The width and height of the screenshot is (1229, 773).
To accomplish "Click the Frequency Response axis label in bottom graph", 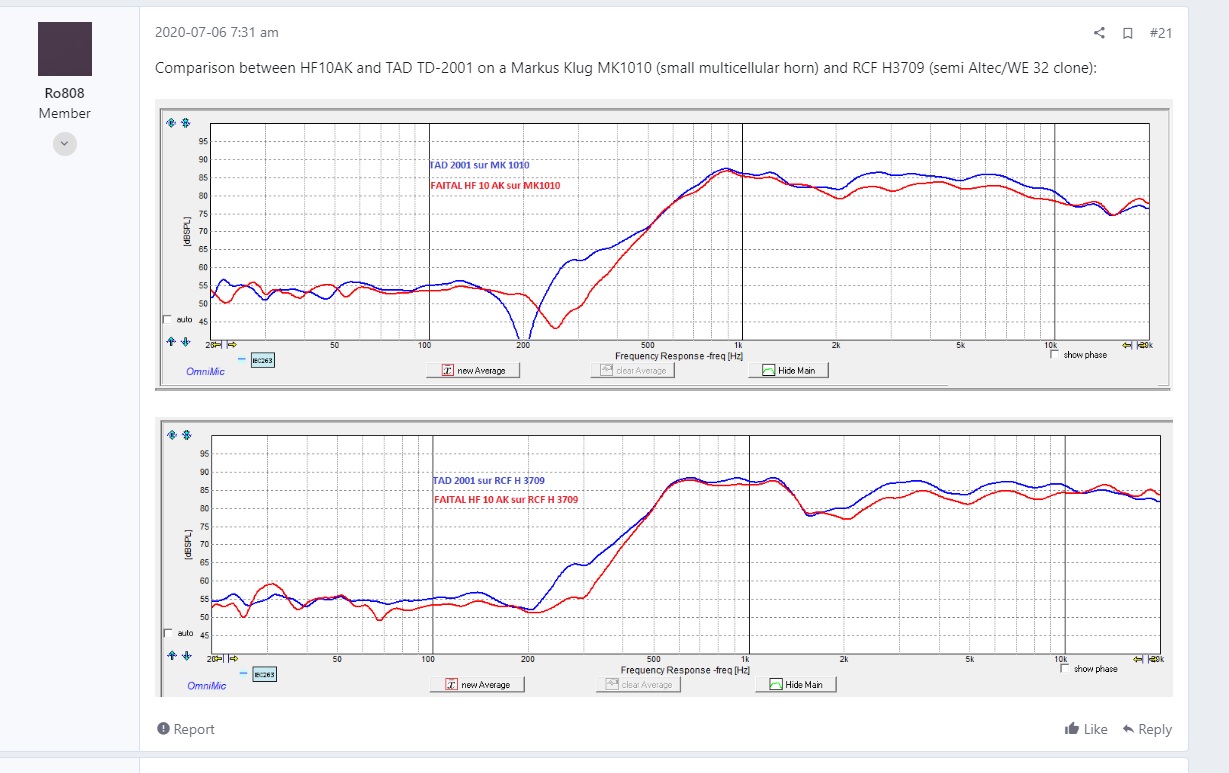I will (685, 670).
